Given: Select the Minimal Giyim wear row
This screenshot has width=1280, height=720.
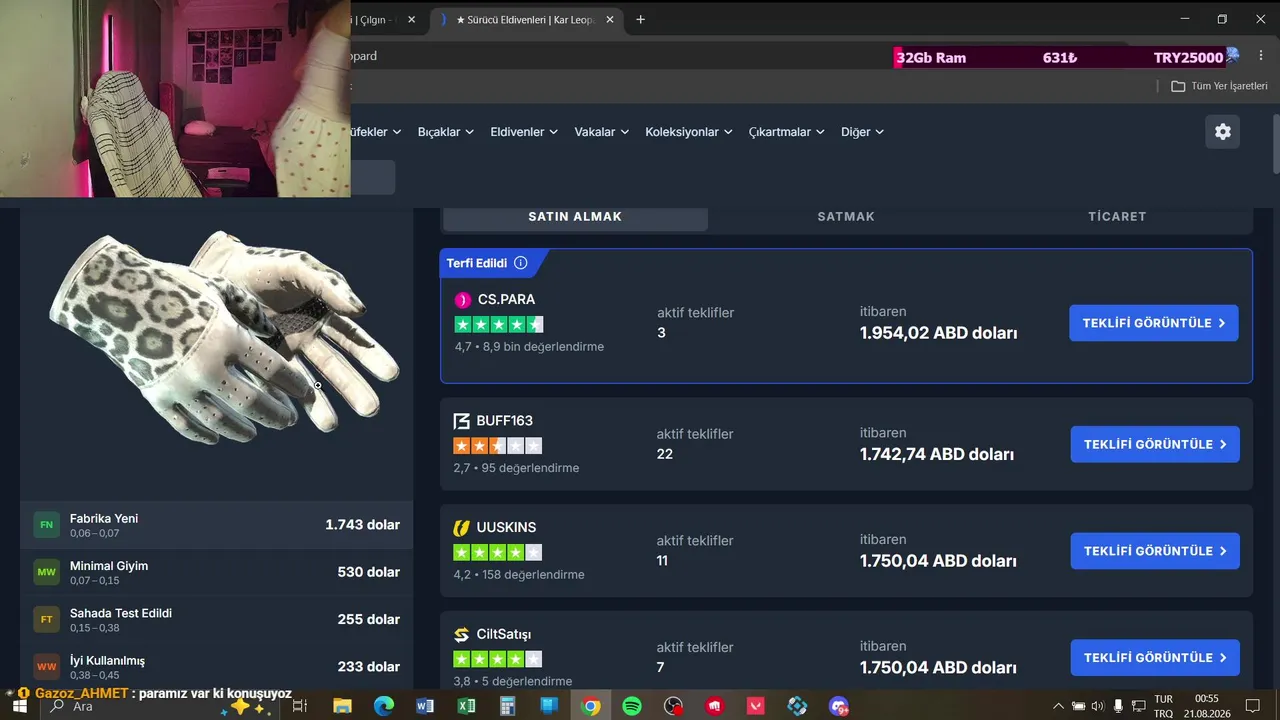Looking at the screenshot, I should pyautogui.click(x=216, y=572).
